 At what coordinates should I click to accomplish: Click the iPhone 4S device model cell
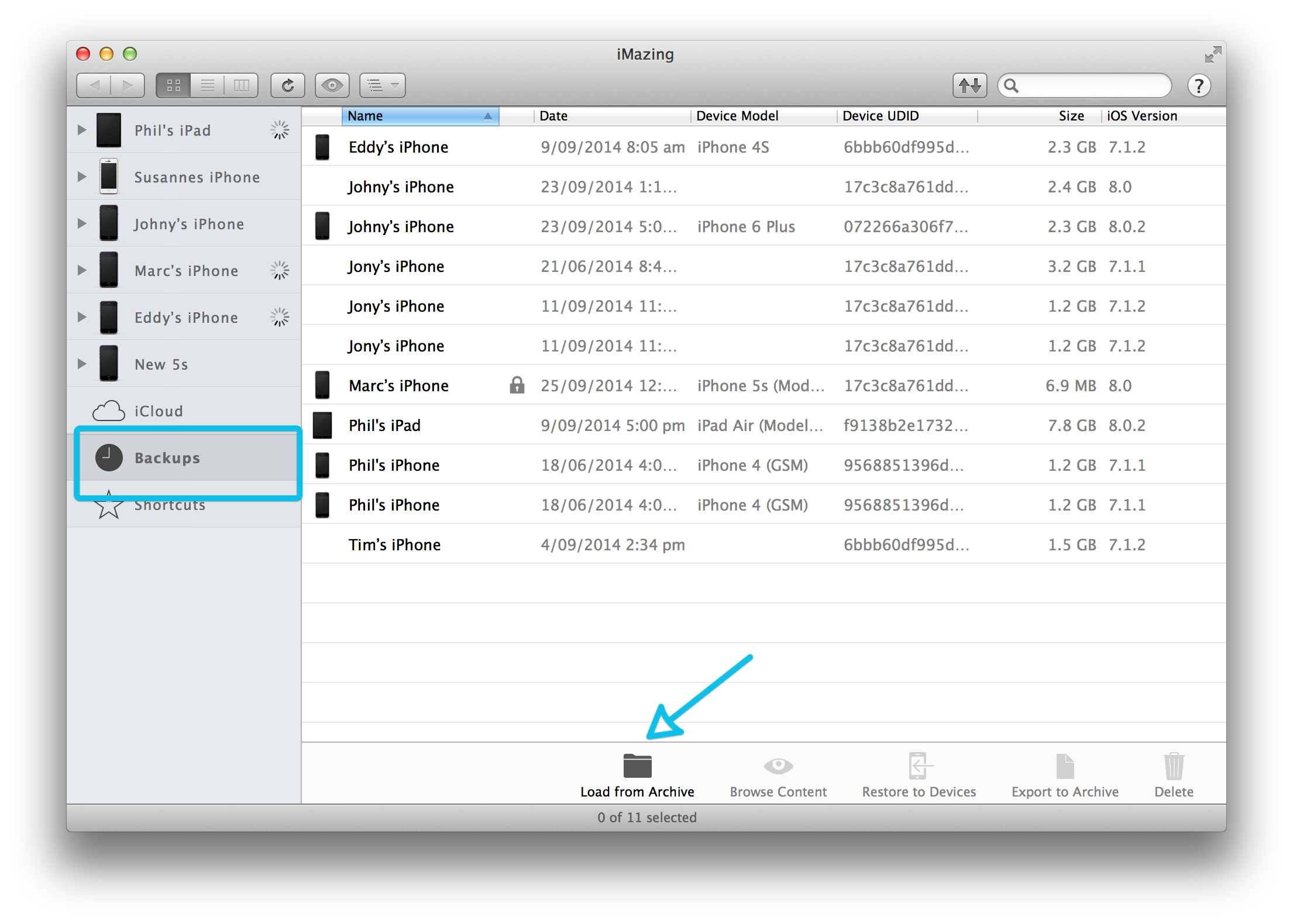pyautogui.click(x=733, y=147)
